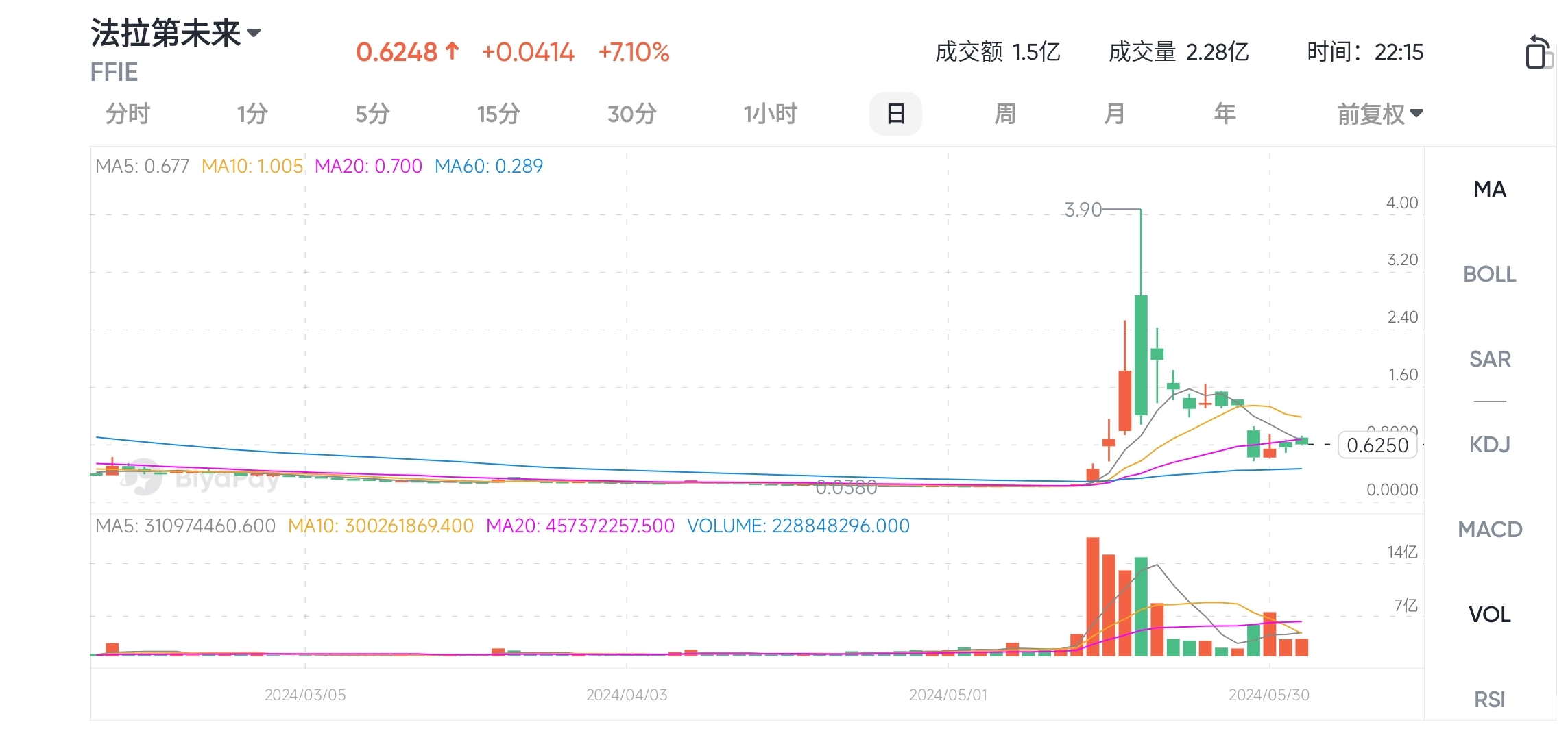Click the 2024/05/01 date label
1568x740 pixels.
coord(948,695)
